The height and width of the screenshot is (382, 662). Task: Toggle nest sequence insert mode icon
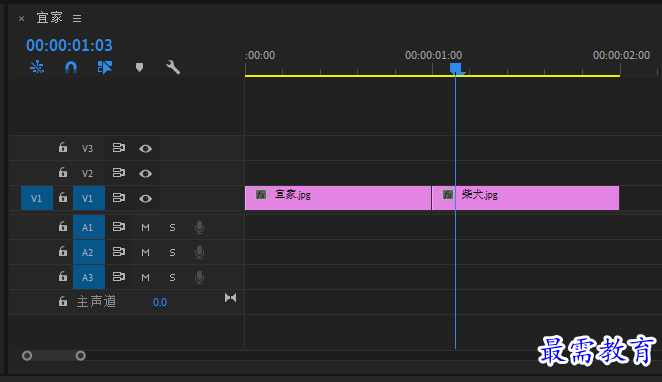tap(37, 67)
